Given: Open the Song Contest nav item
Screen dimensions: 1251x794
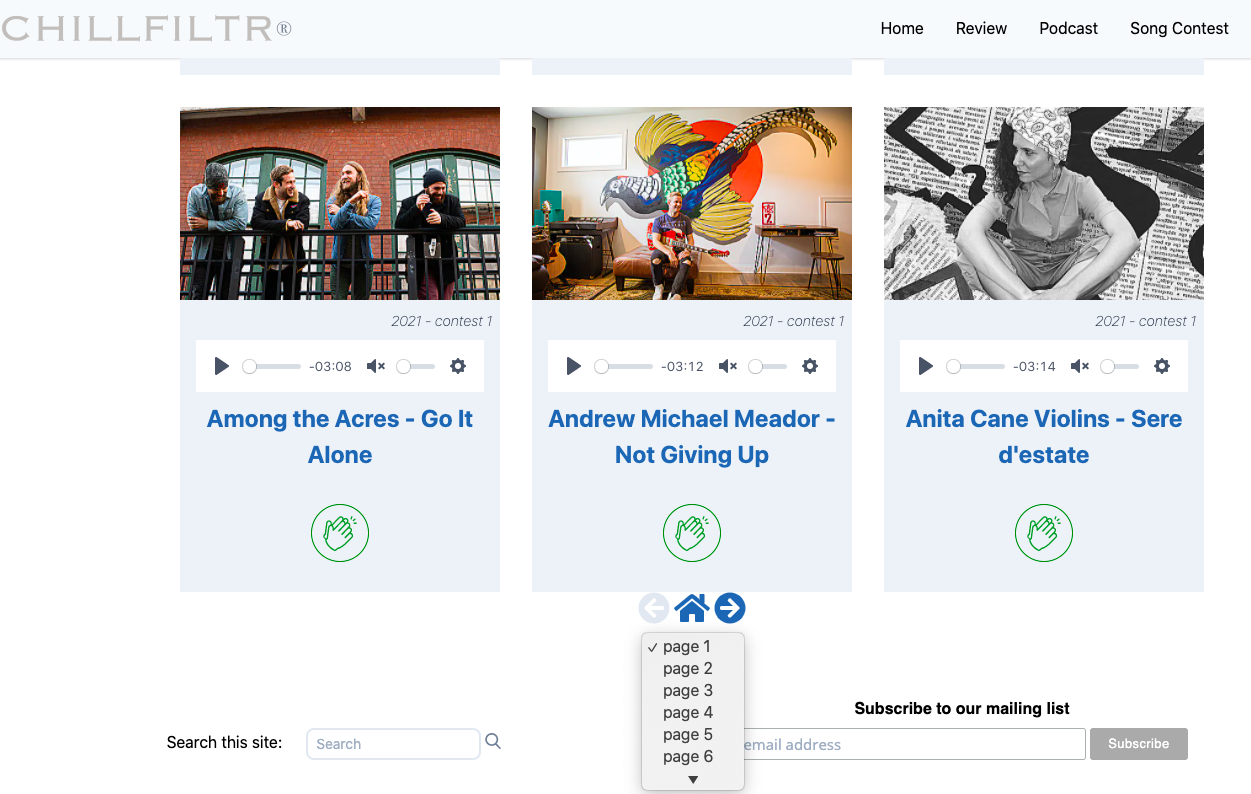Looking at the screenshot, I should (1179, 28).
